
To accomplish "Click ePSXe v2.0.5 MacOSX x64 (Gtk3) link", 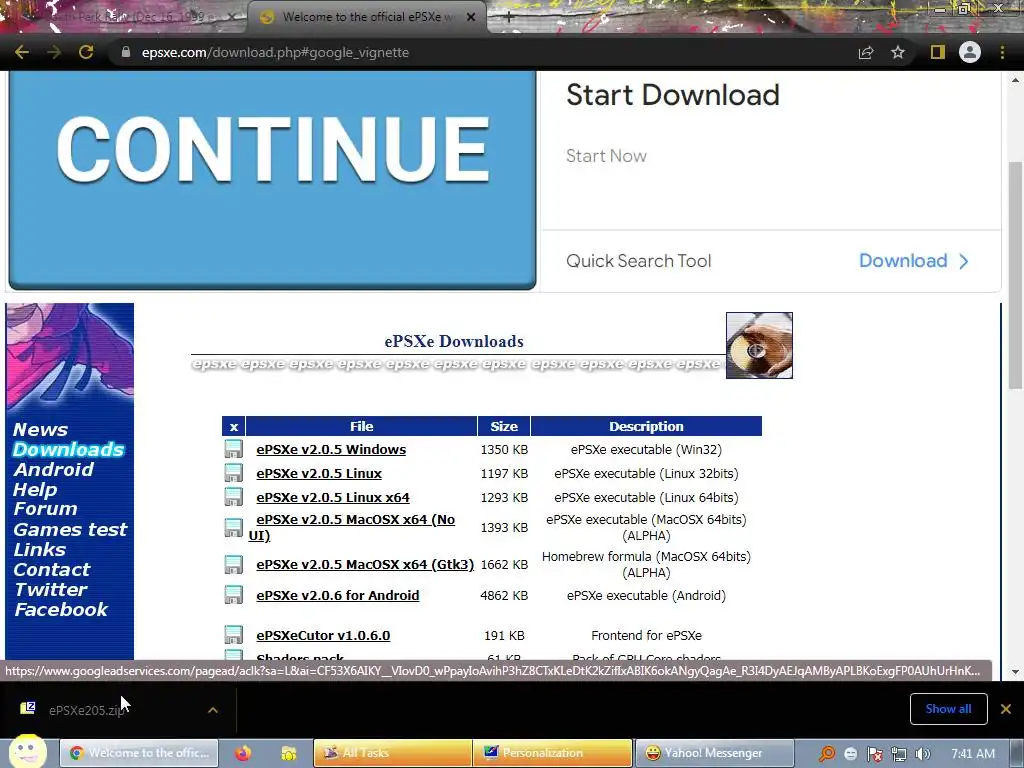I will pyautogui.click(x=365, y=564).
